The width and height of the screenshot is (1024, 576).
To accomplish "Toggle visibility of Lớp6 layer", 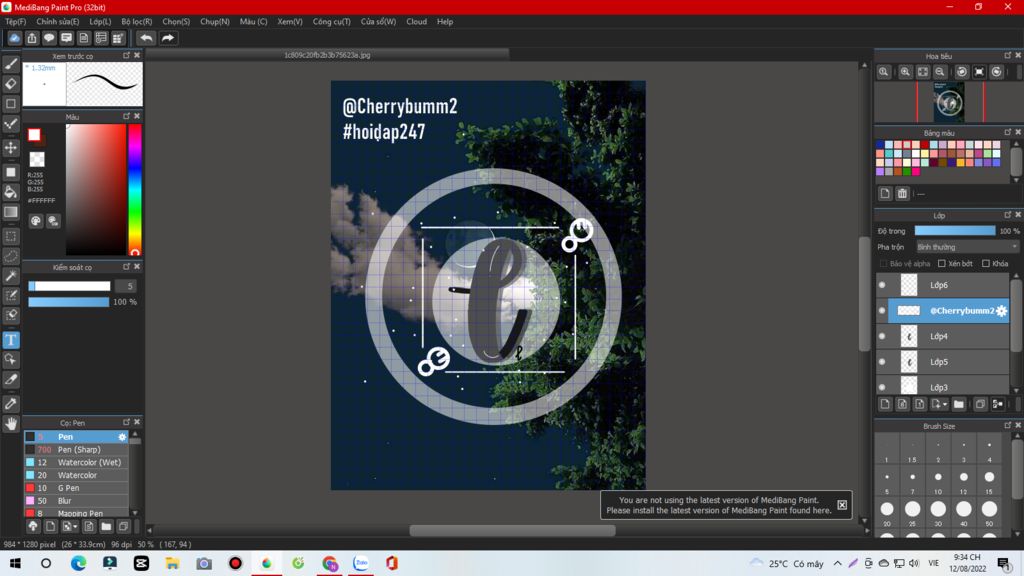I will [x=882, y=285].
